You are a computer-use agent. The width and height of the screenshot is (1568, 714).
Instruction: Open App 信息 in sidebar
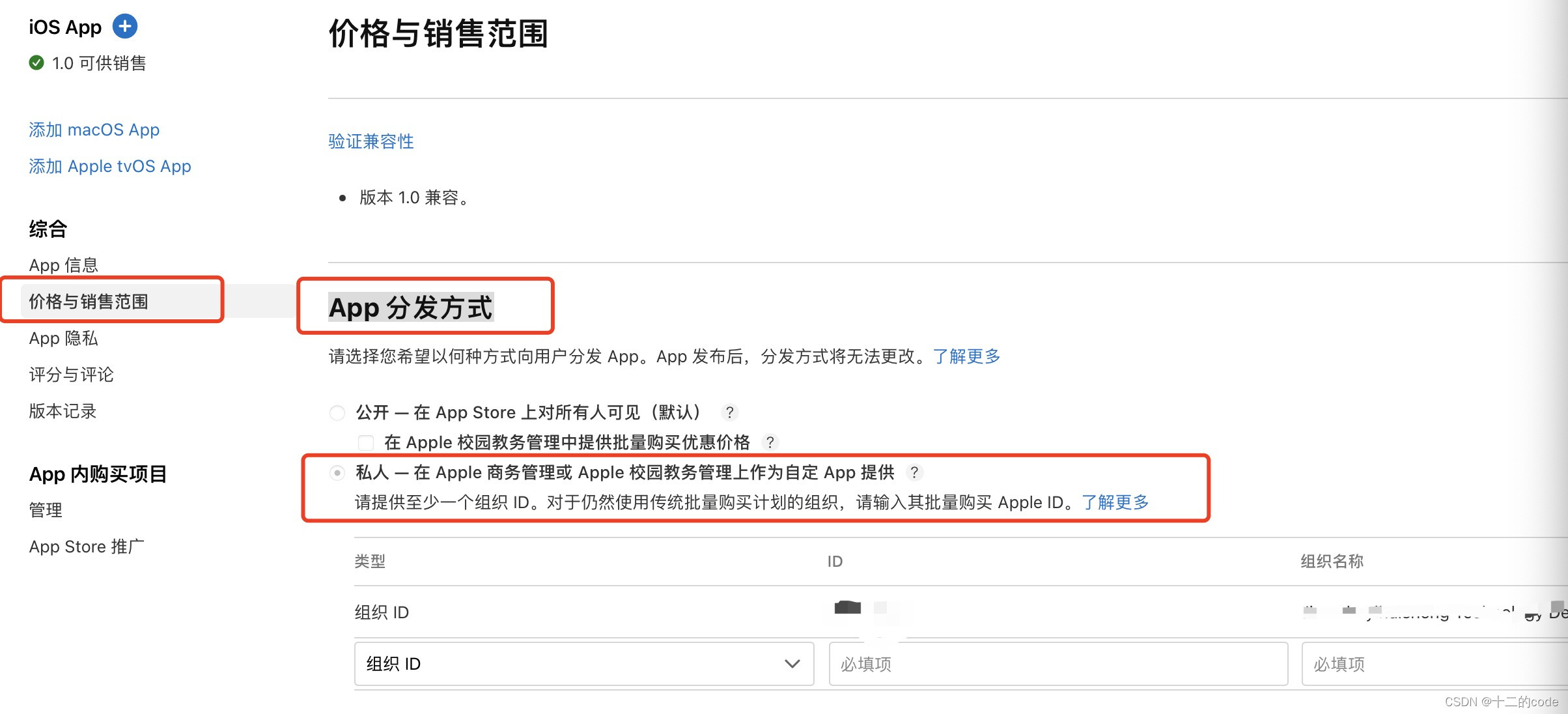[x=63, y=265]
